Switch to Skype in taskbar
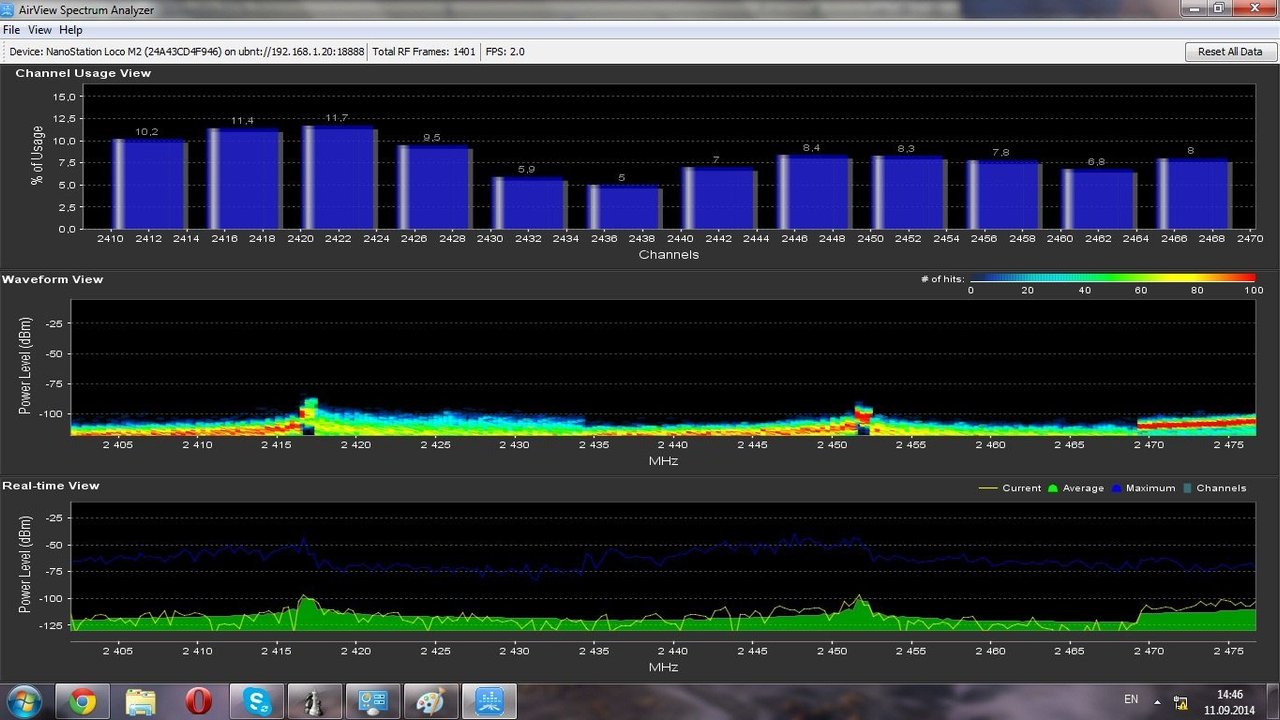 point(257,702)
